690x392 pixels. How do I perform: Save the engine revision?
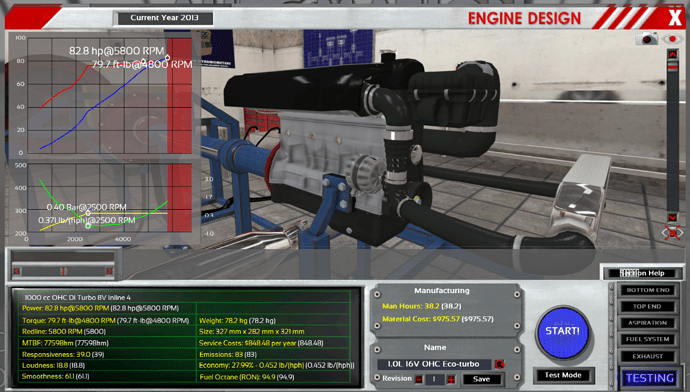point(481,379)
